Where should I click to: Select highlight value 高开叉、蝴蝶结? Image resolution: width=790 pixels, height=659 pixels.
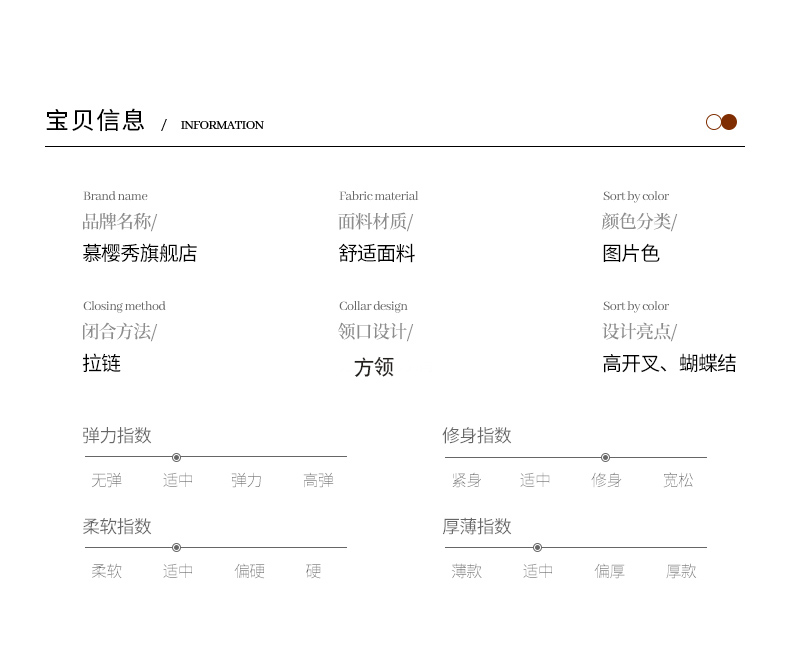(669, 363)
